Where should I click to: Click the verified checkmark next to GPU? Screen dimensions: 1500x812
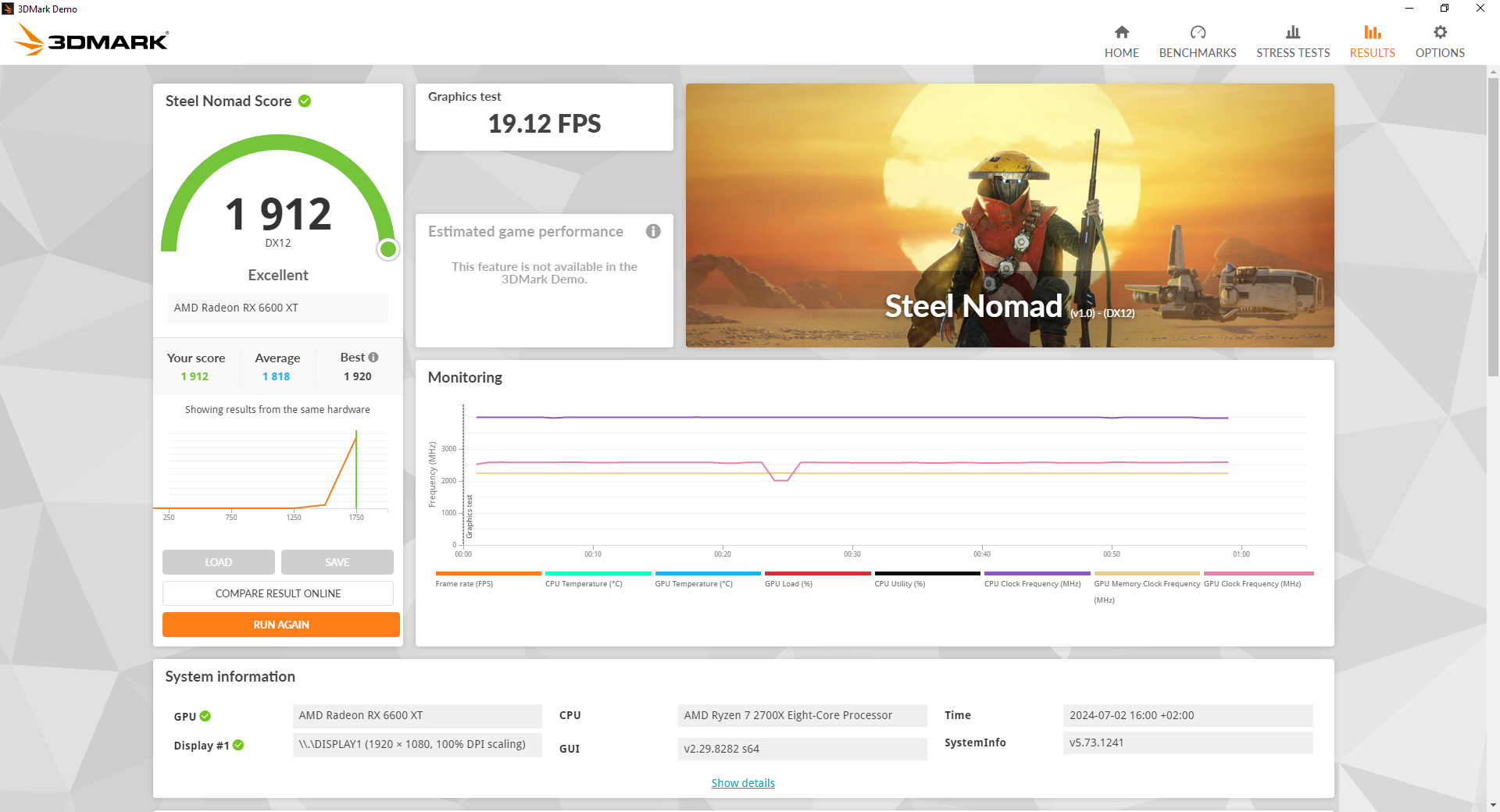[204, 716]
